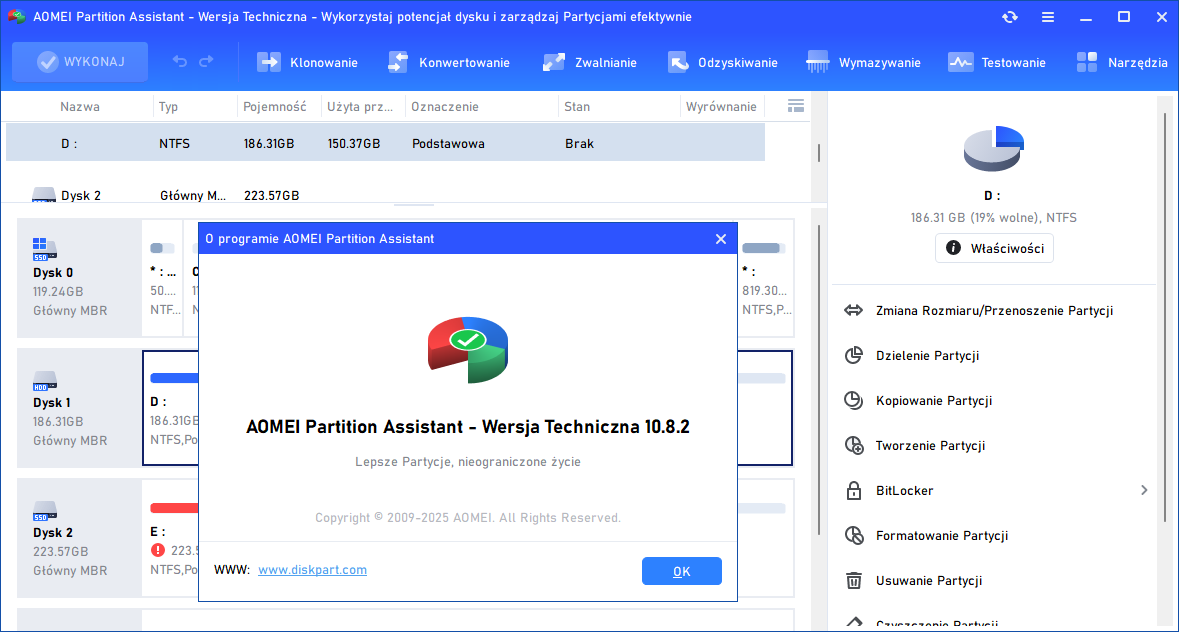
Task: Select the 819.30 partition on Dysk 0
Action: pyautogui.click(x=765, y=278)
